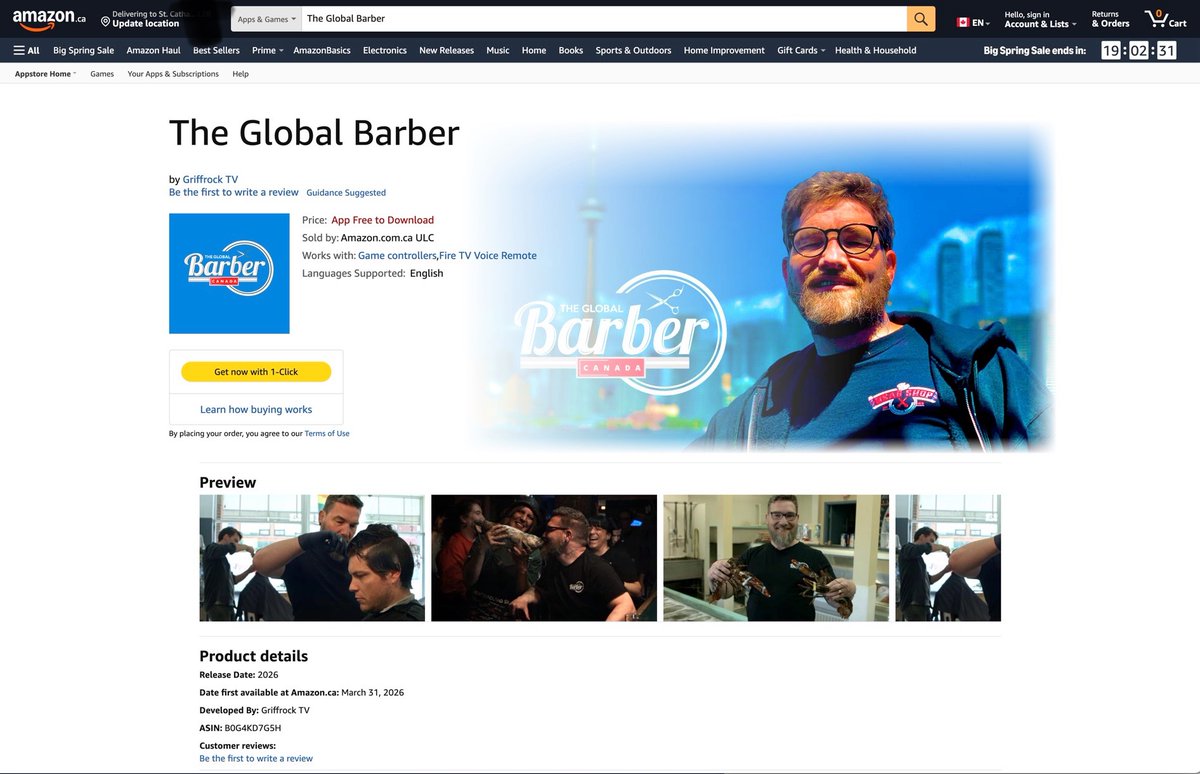
Task: Click the bottom write a review link
Action: [256, 758]
